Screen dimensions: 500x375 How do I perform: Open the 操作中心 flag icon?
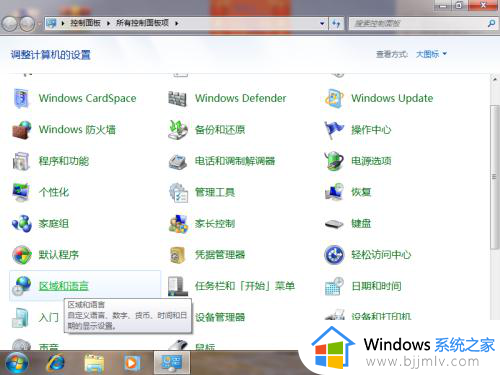tap(334, 130)
